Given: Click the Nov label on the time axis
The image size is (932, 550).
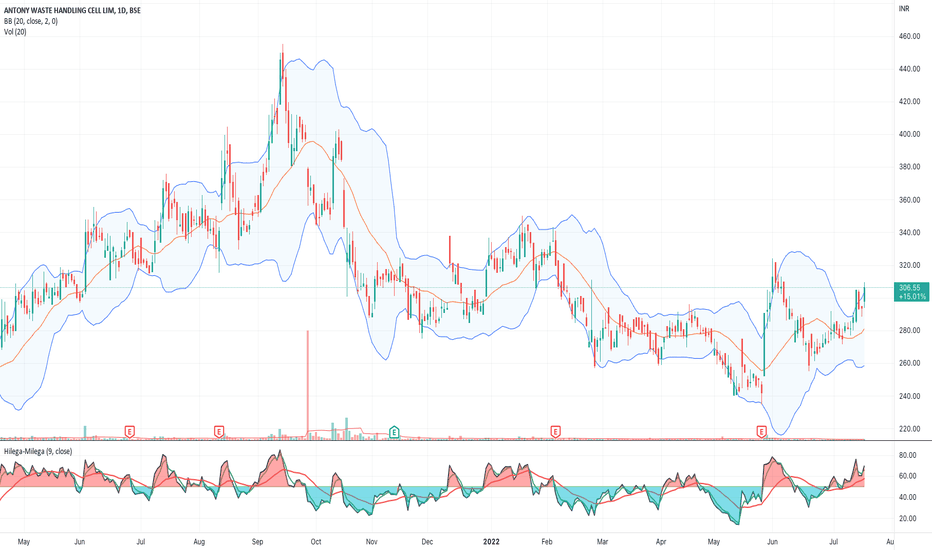Looking at the screenshot, I should pyautogui.click(x=371, y=542).
